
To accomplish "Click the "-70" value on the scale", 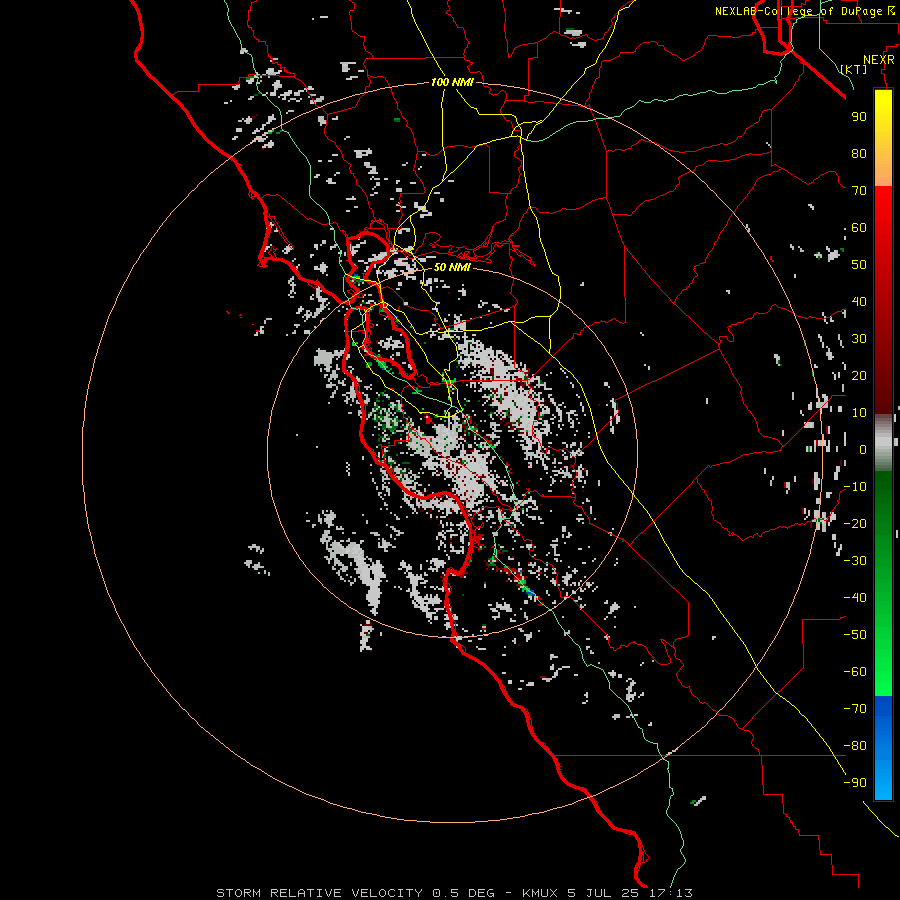I will (x=855, y=708).
